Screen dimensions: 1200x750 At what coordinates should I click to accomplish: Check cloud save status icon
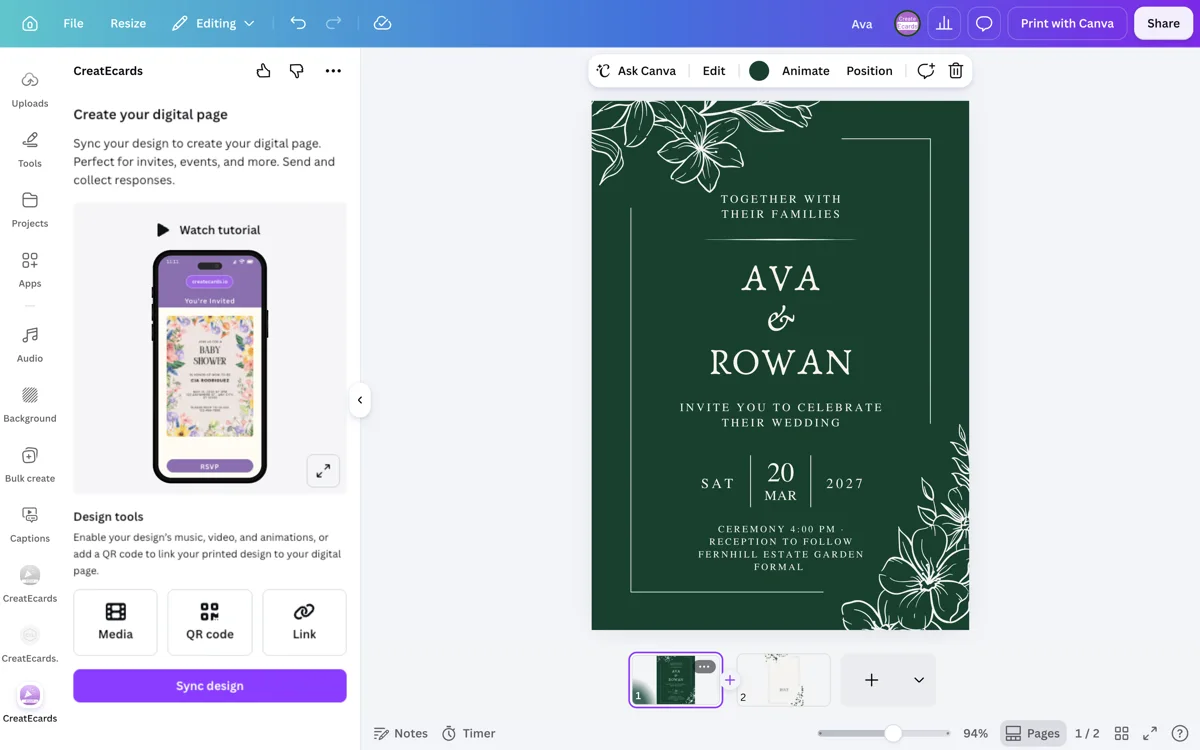pyautogui.click(x=382, y=23)
